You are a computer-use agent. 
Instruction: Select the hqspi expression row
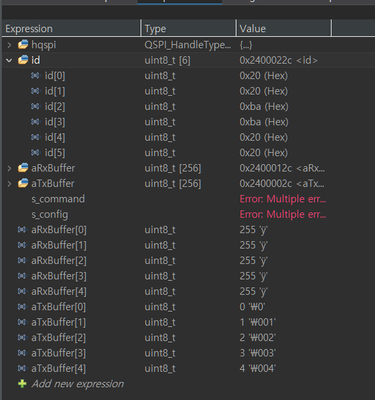pyautogui.click(x=188, y=45)
